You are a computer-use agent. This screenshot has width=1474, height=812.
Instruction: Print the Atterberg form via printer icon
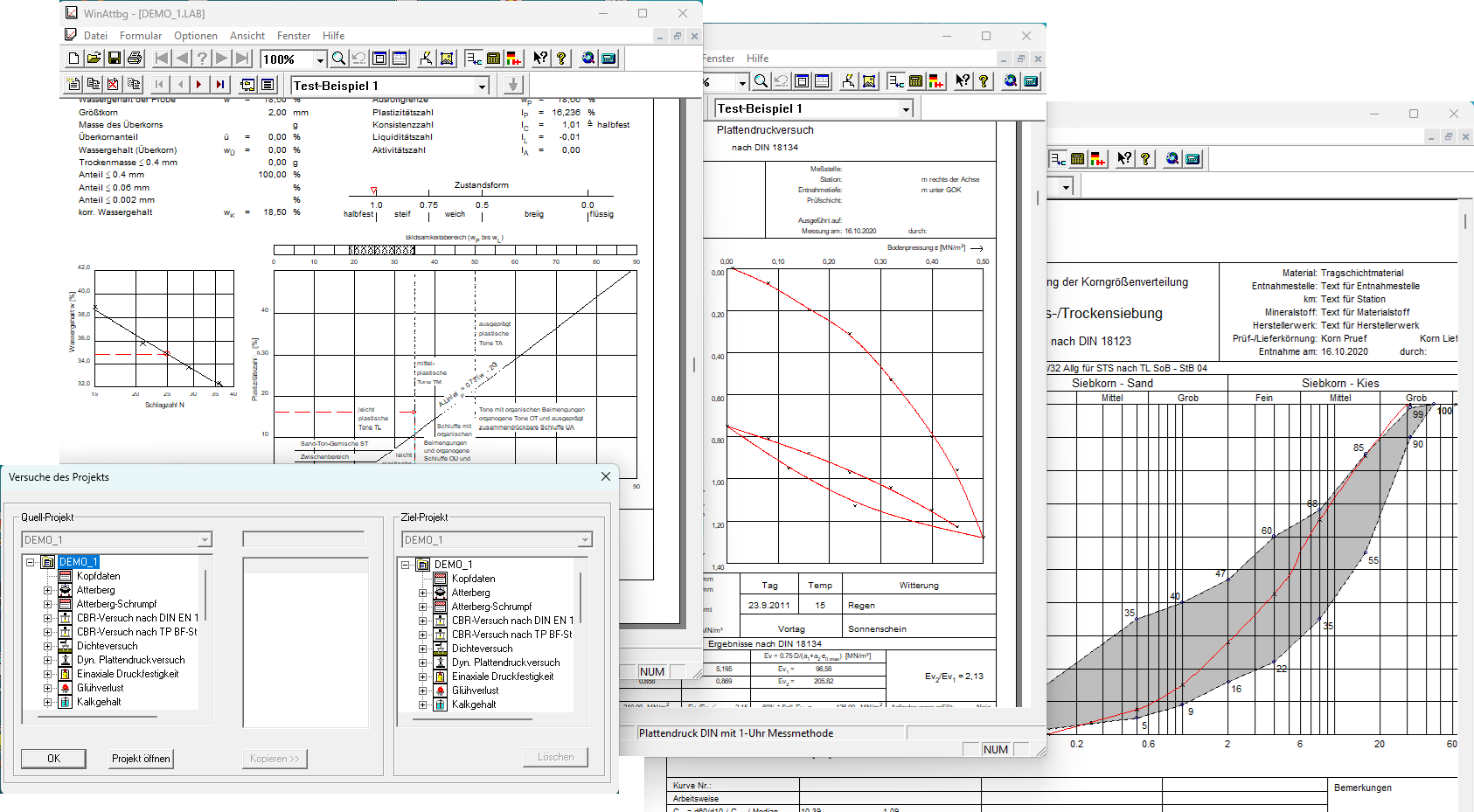coord(135,59)
